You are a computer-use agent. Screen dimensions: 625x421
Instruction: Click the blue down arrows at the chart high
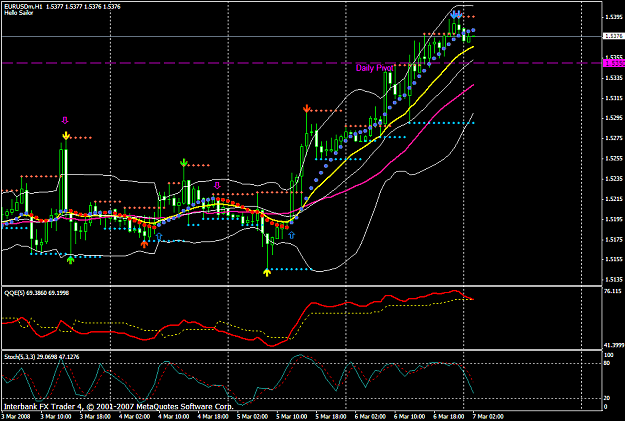pyautogui.click(x=456, y=15)
